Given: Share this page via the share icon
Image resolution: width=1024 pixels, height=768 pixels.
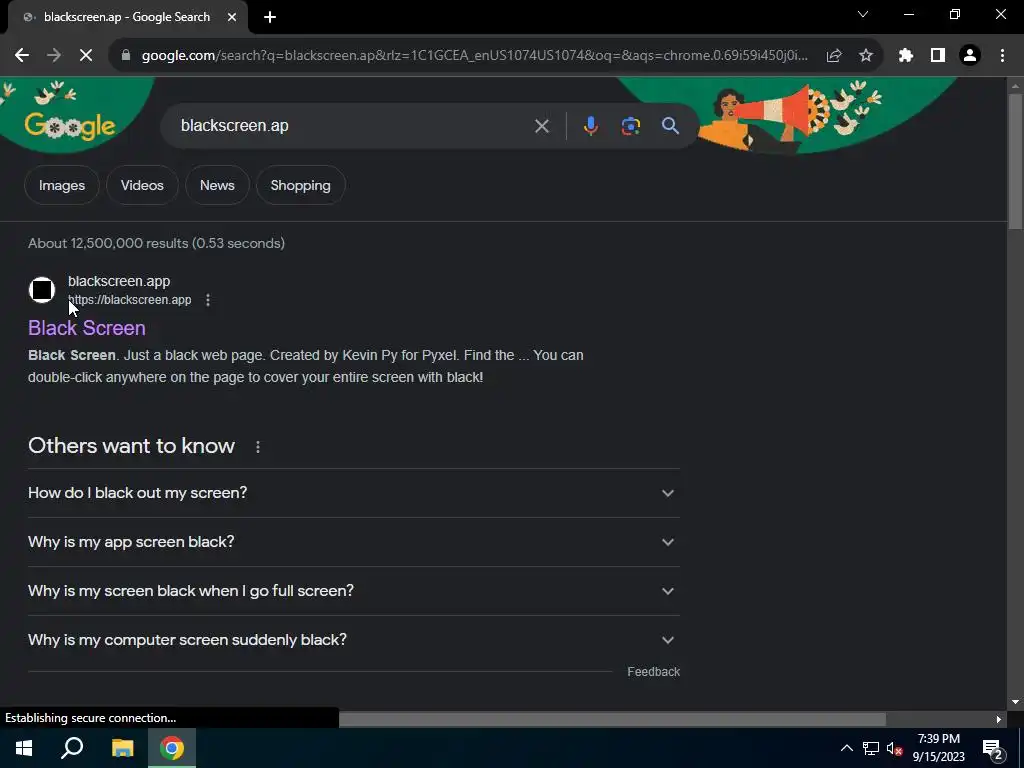Looking at the screenshot, I should (833, 56).
